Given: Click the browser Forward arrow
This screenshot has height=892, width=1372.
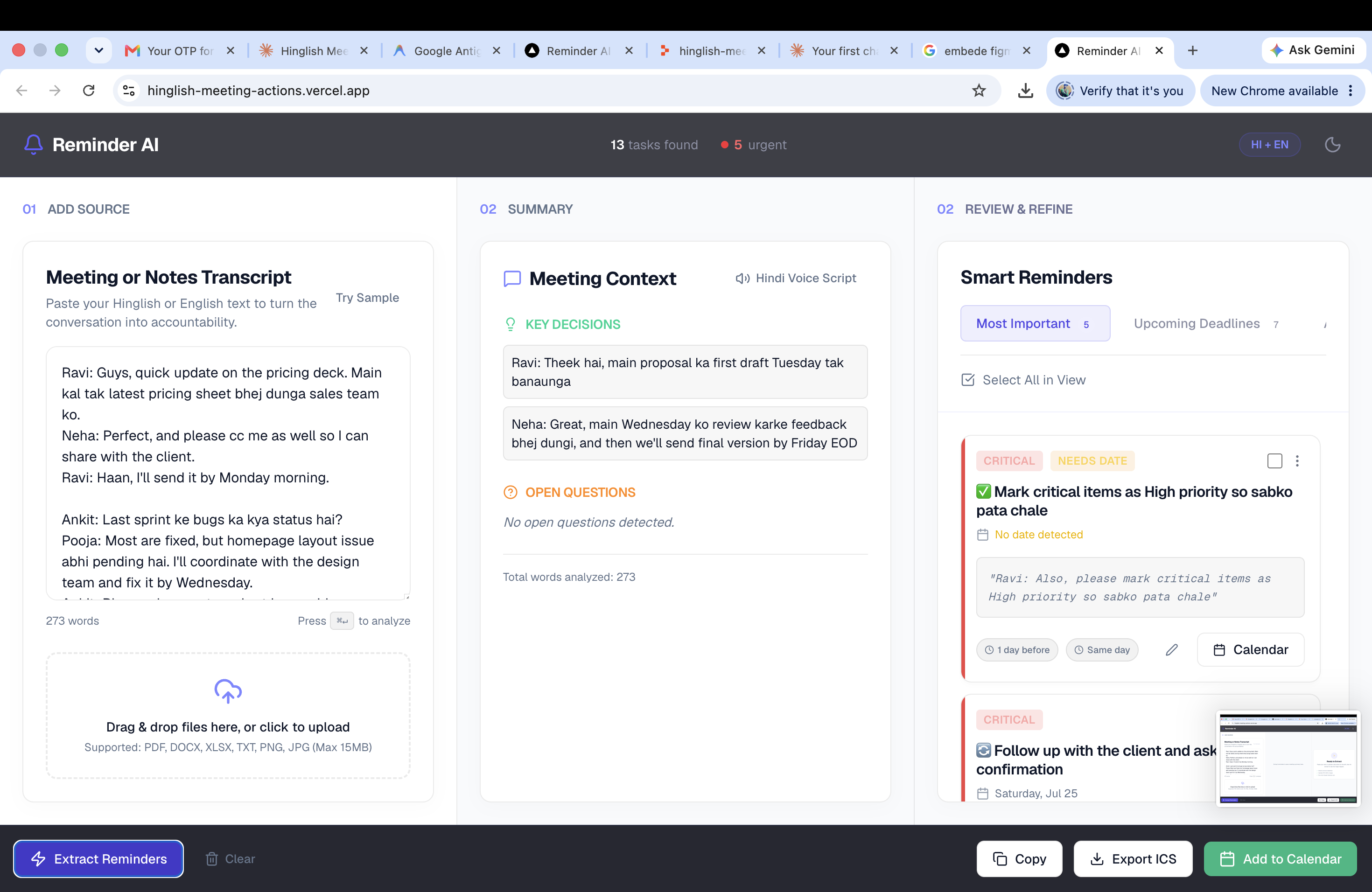Looking at the screenshot, I should pyautogui.click(x=55, y=91).
